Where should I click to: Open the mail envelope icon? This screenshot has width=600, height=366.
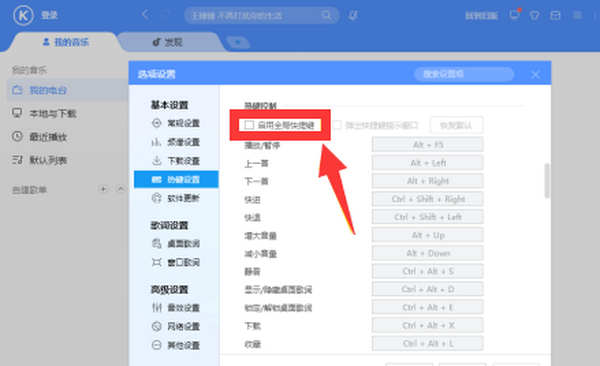[x=555, y=15]
